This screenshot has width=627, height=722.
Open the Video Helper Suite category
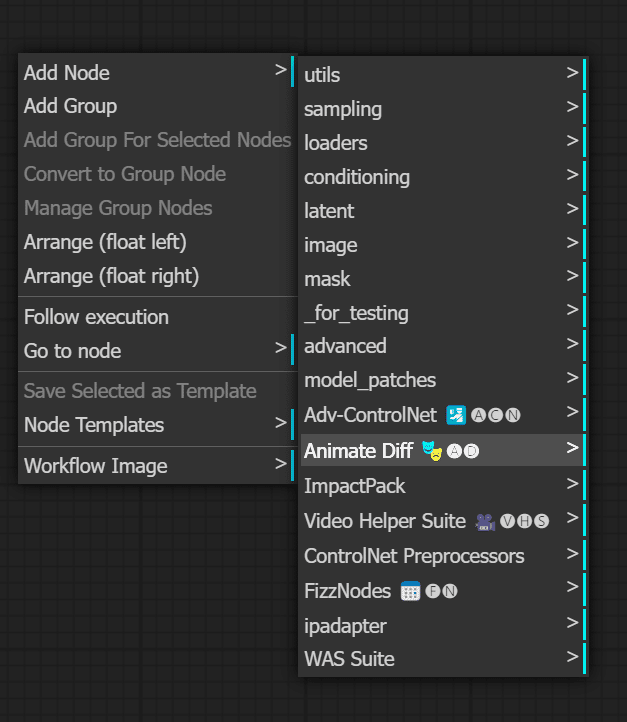coord(443,521)
